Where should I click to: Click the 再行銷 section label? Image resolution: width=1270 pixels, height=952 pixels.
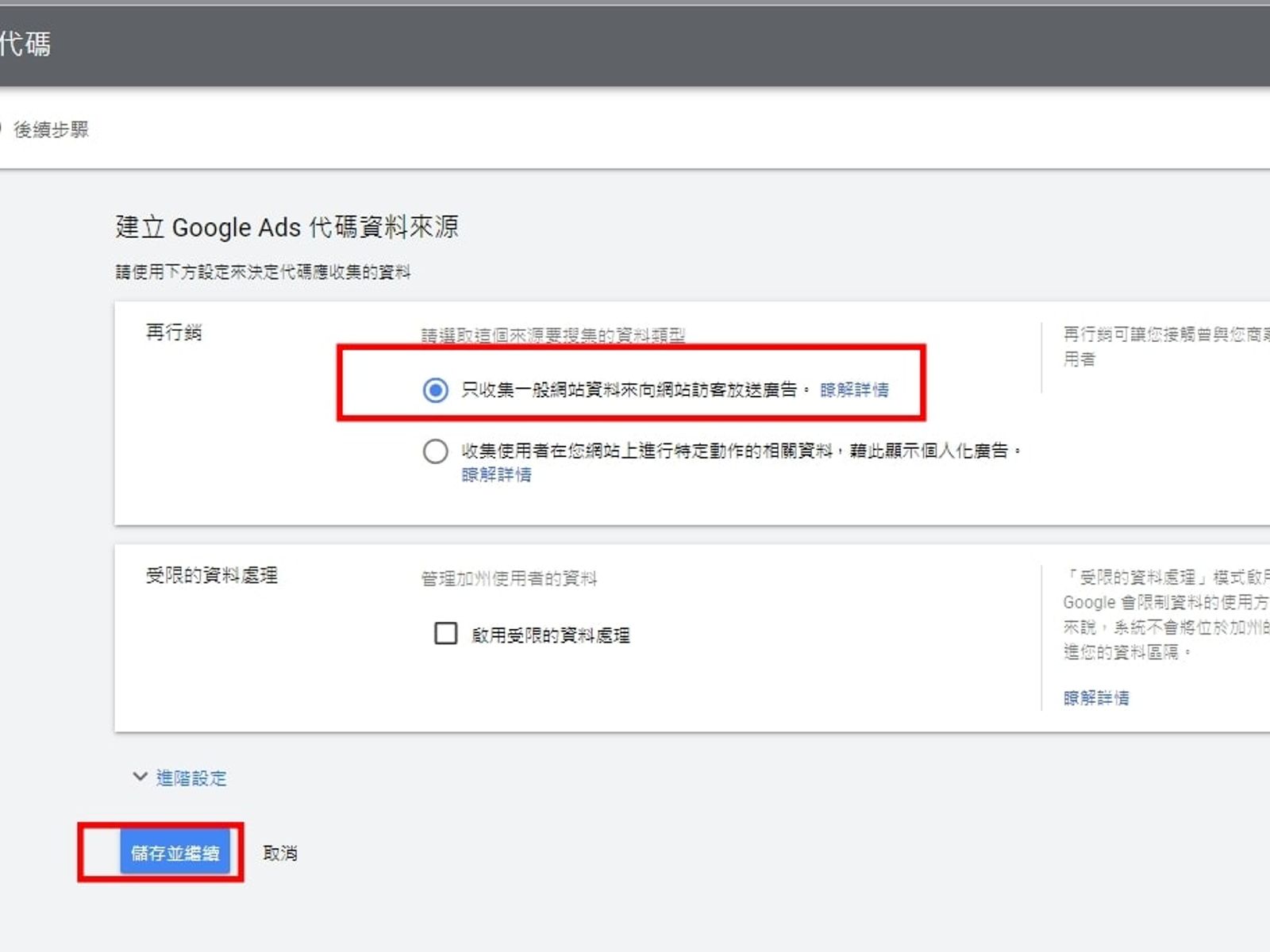pyautogui.click(x=174, y=332)
